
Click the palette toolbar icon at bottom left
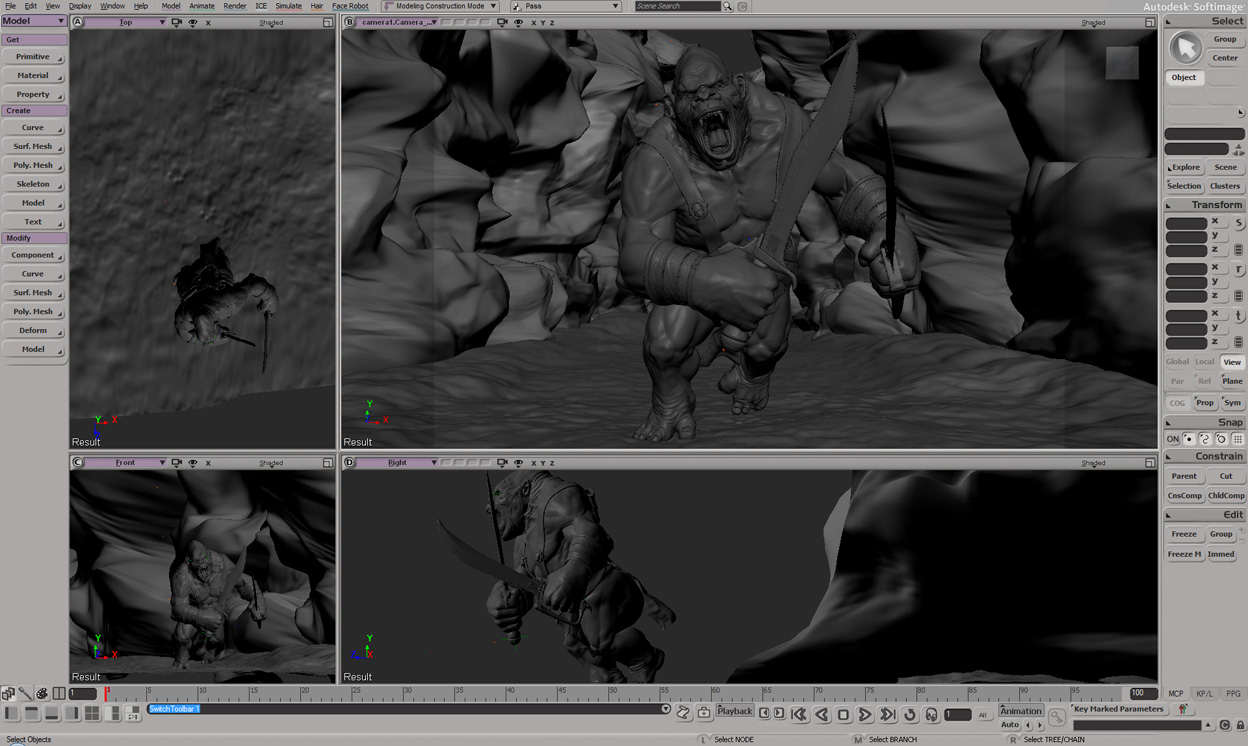click(42, 693)
